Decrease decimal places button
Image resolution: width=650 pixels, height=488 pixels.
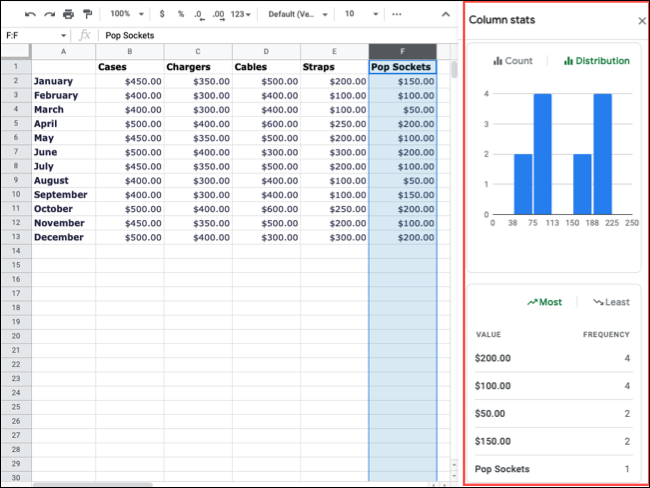[199, 15]
